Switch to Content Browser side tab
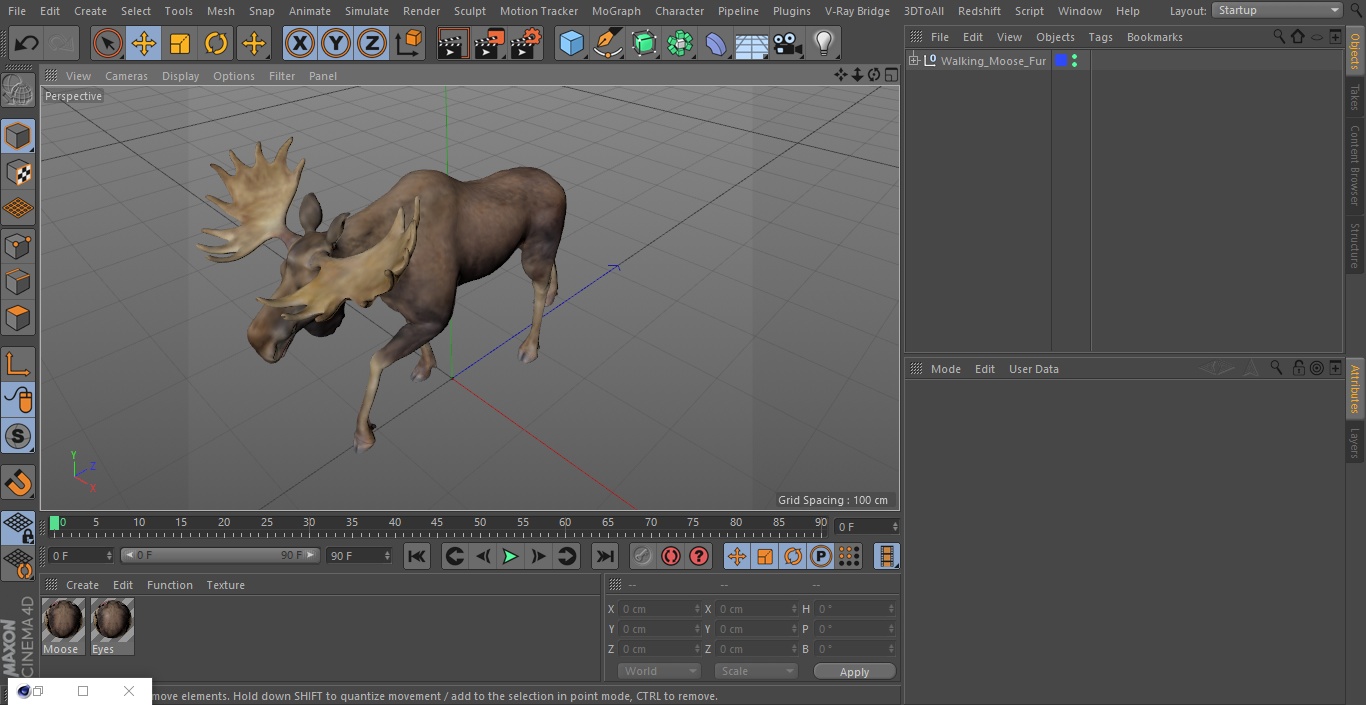This screenshot has width=1366, height=705. [x=1355, y=164]
